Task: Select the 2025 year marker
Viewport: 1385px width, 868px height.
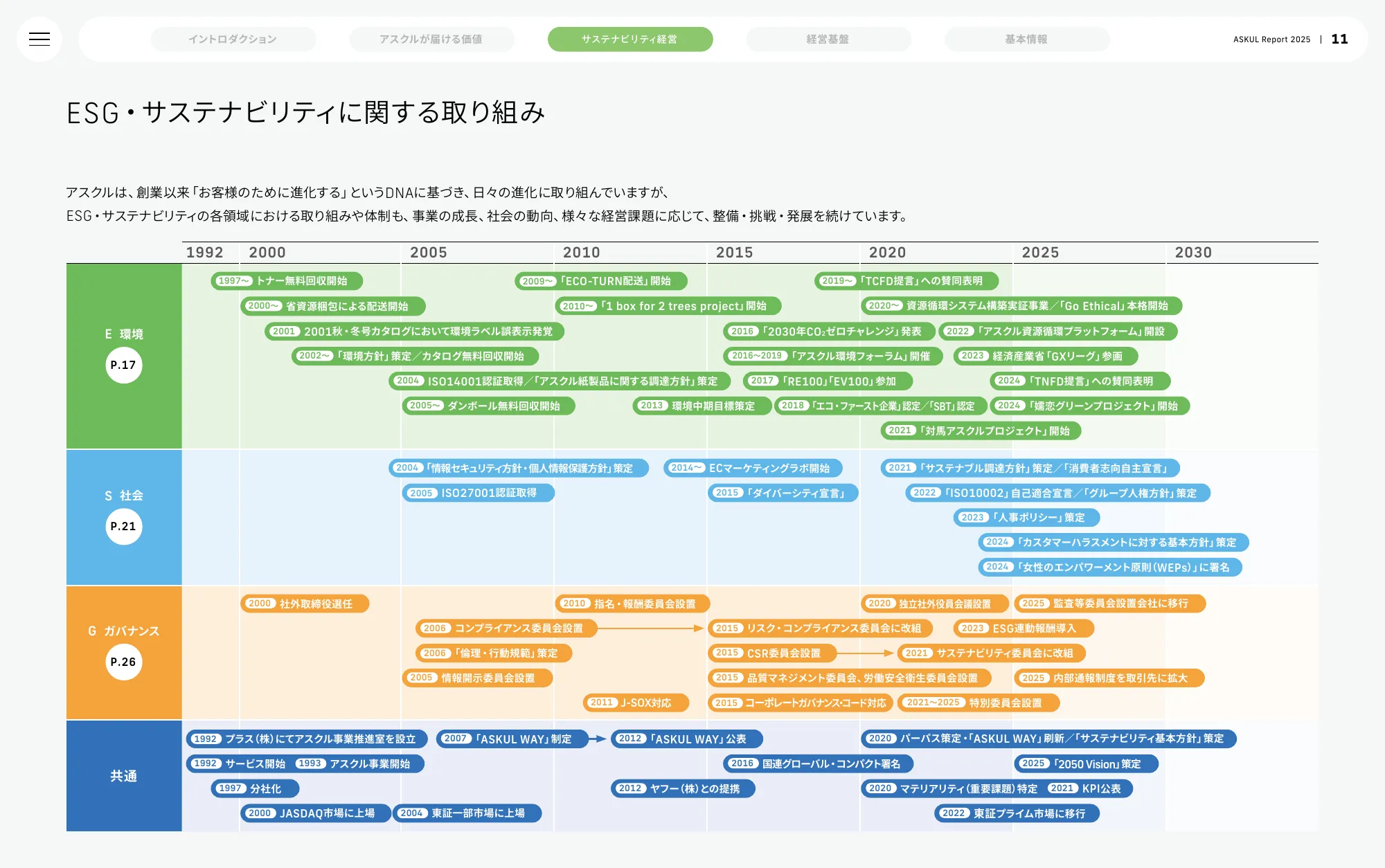Action: (x=1040, y=253)
